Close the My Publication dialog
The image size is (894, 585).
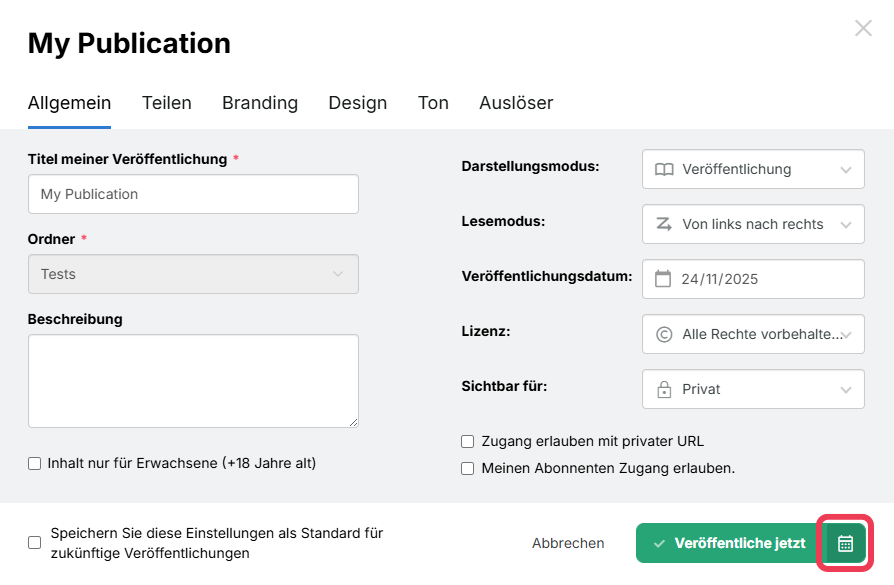point(863,28)
